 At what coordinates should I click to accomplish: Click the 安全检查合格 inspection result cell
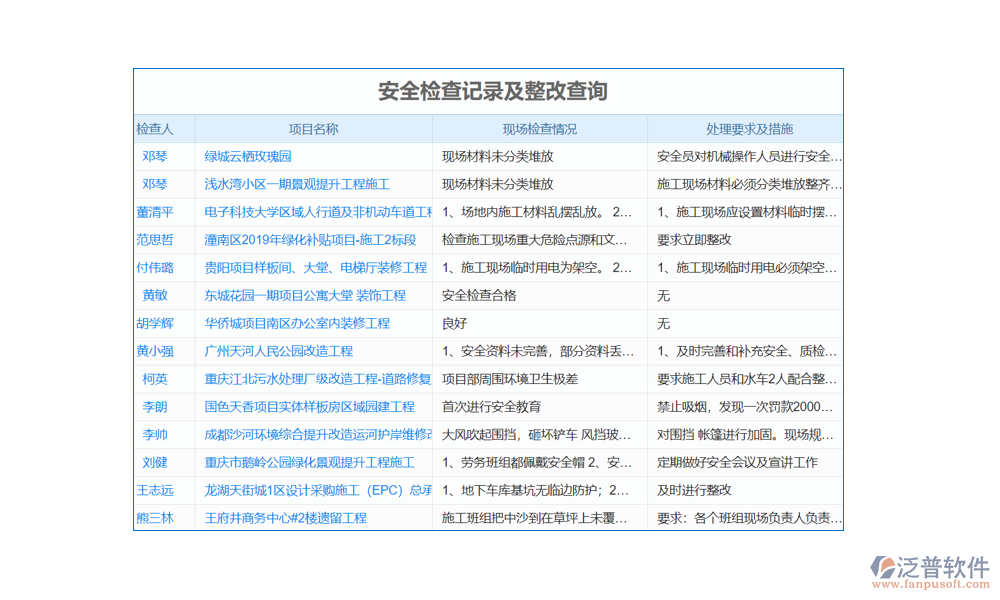[479, 296]
